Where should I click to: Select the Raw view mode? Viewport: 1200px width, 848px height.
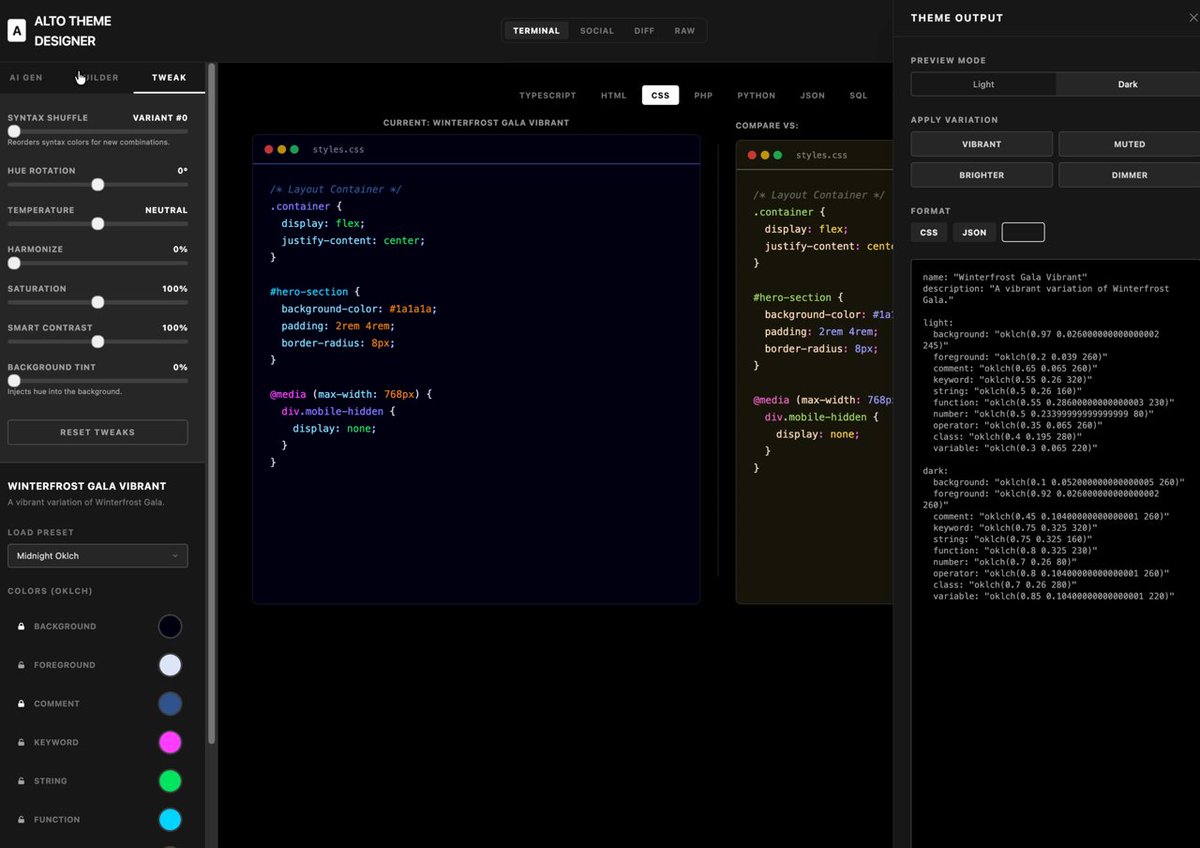[684, 31]
